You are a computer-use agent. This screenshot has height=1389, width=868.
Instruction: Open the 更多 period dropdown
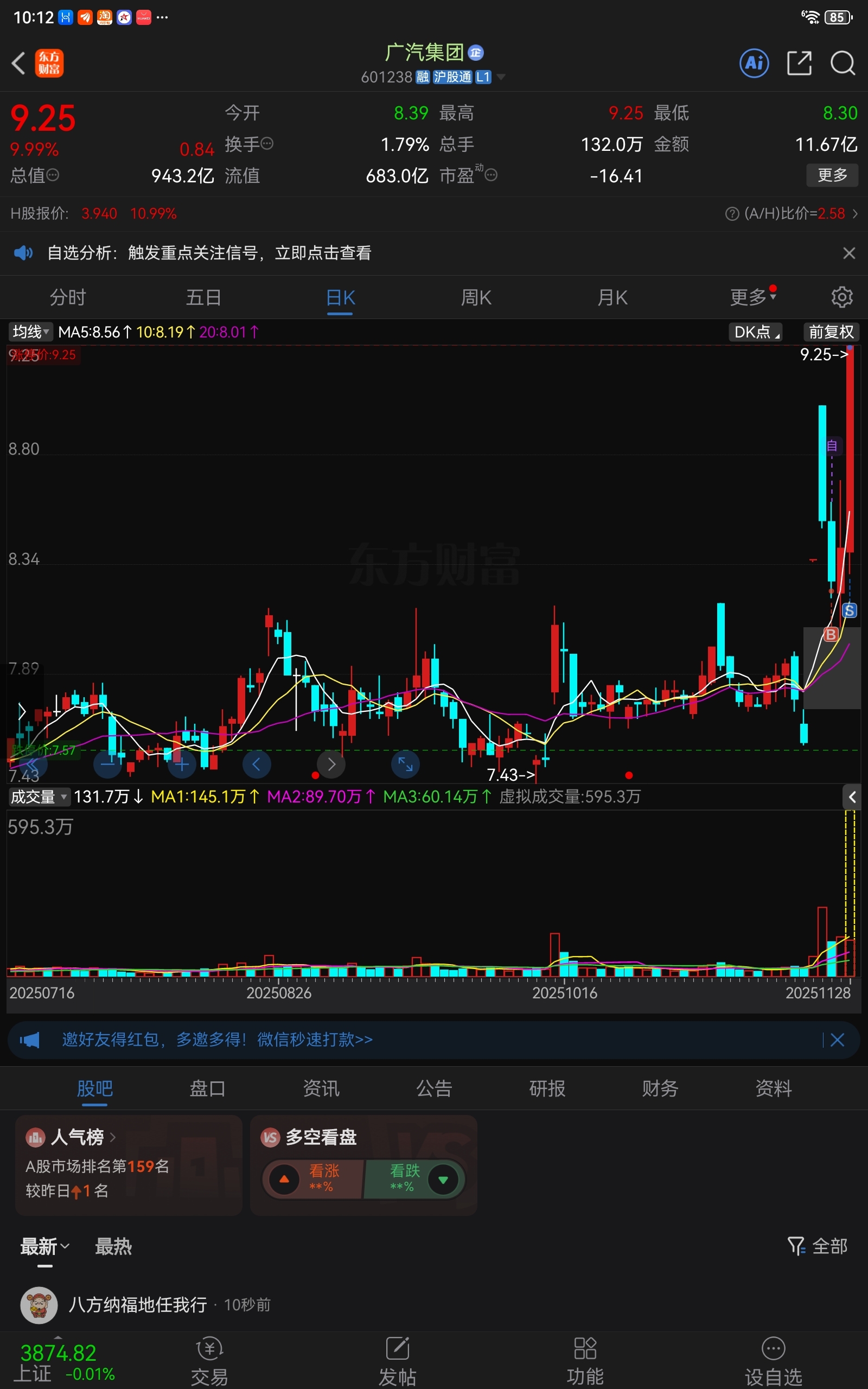tap(752, 297)
